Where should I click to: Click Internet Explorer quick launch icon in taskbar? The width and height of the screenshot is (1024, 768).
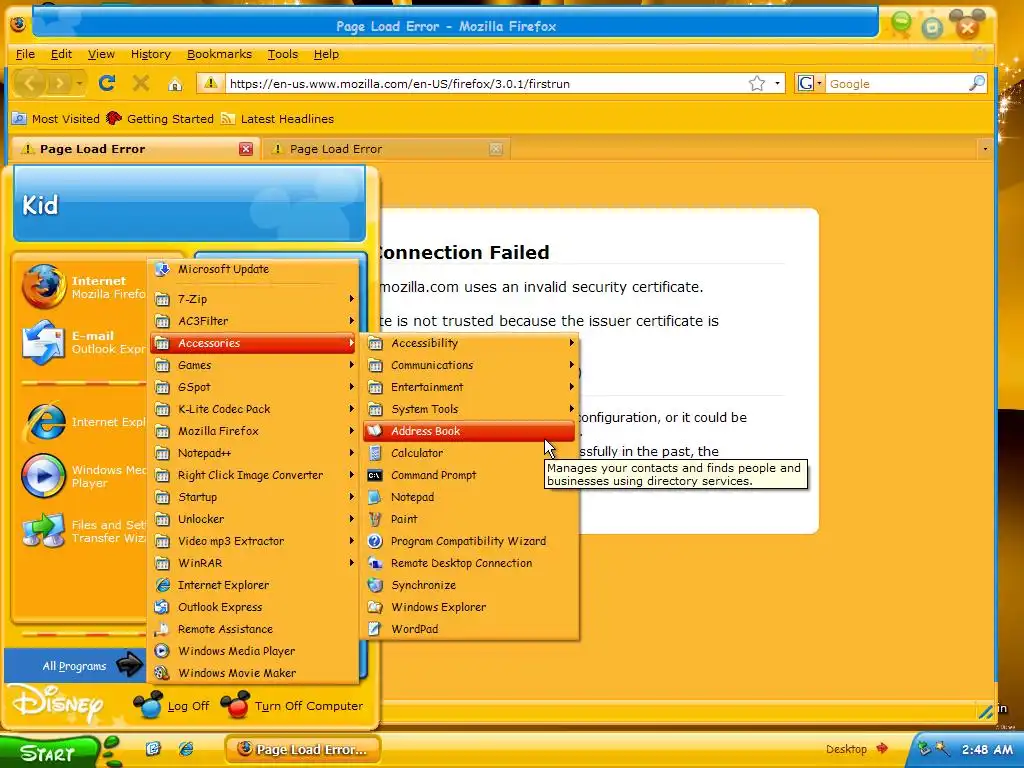click(186, 748)
